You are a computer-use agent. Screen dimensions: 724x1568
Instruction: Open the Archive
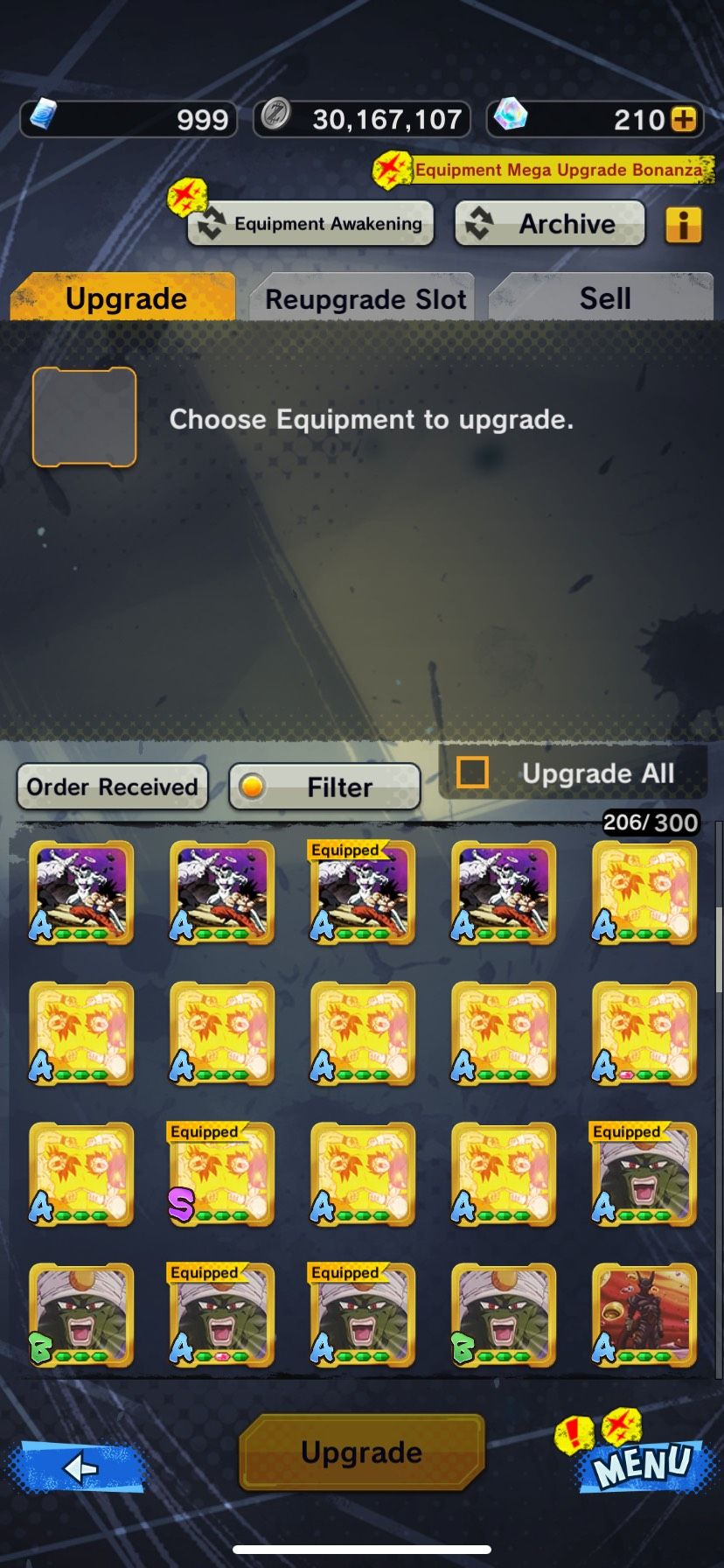pos(550,223)
